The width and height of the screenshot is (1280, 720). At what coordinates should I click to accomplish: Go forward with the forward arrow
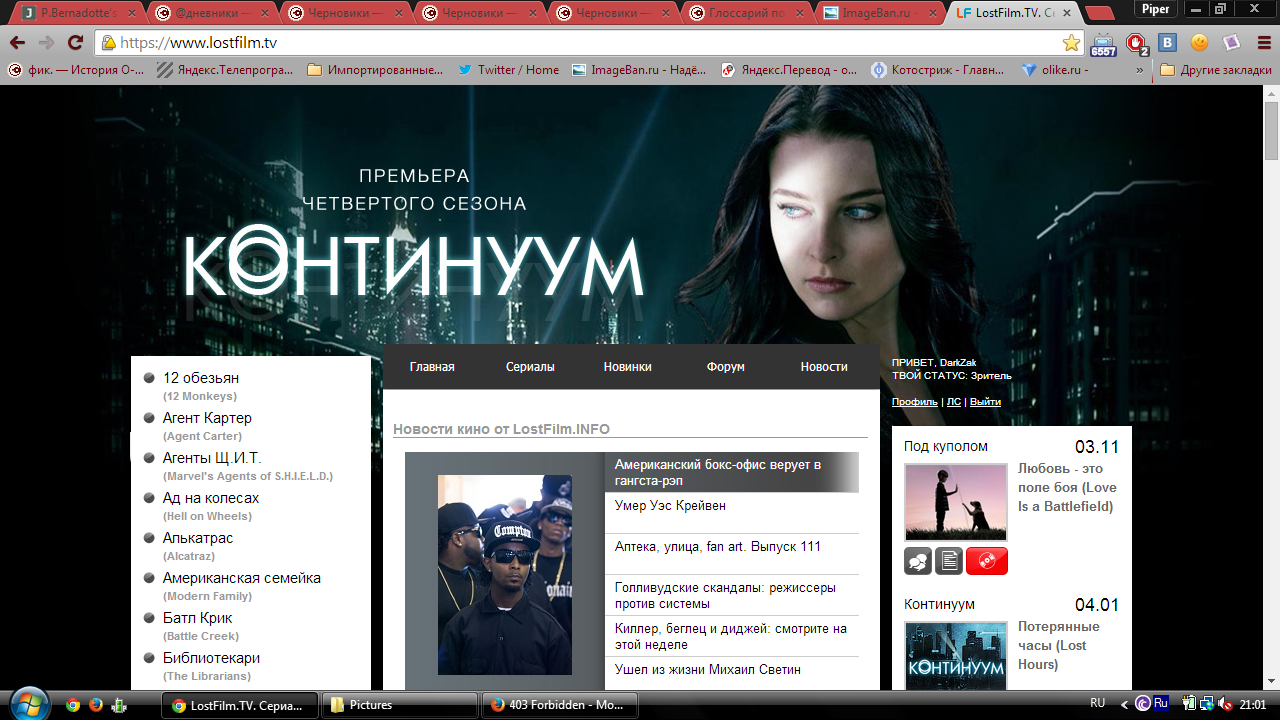46,43
